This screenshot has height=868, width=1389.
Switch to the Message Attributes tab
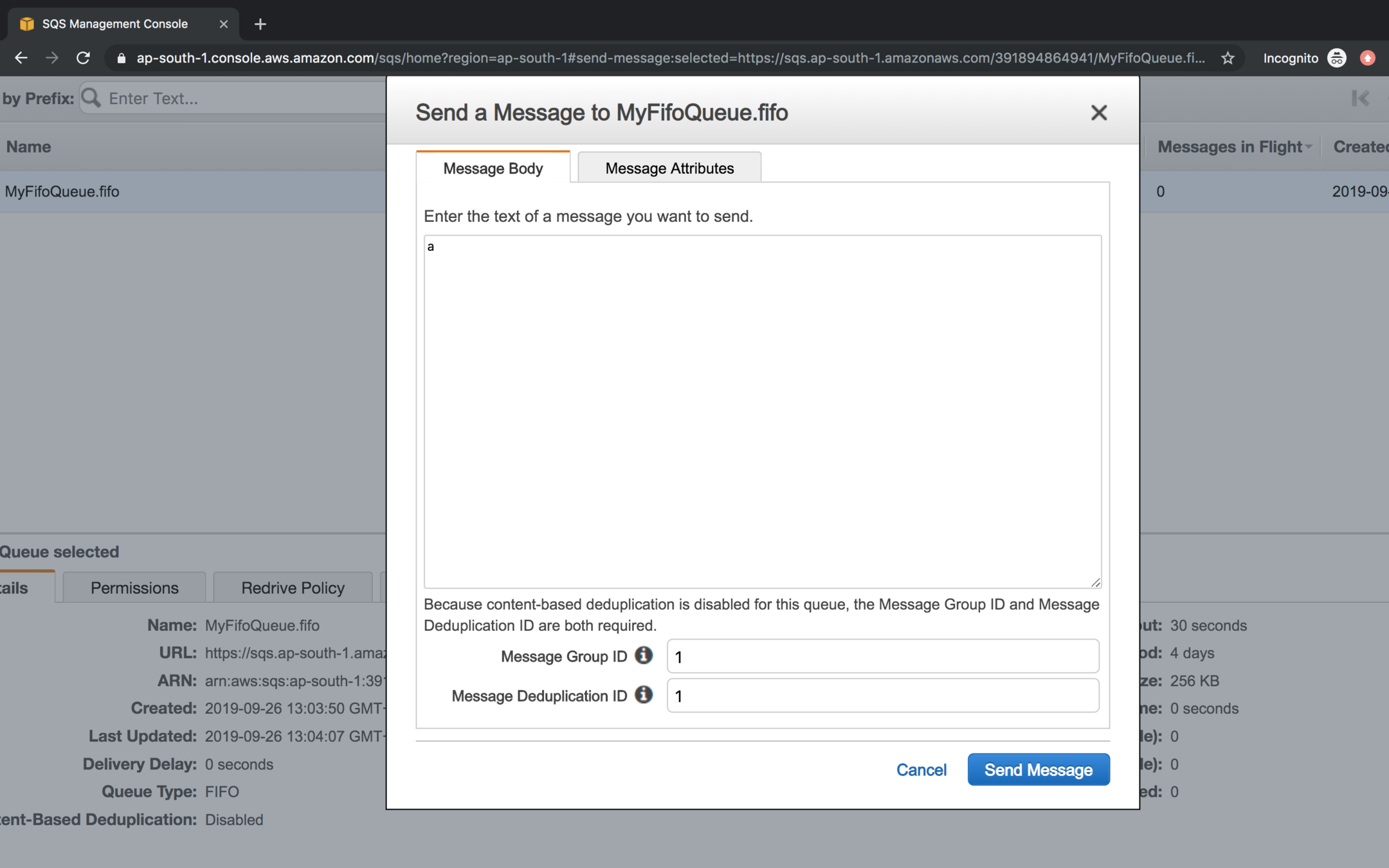tap(669, 168)
